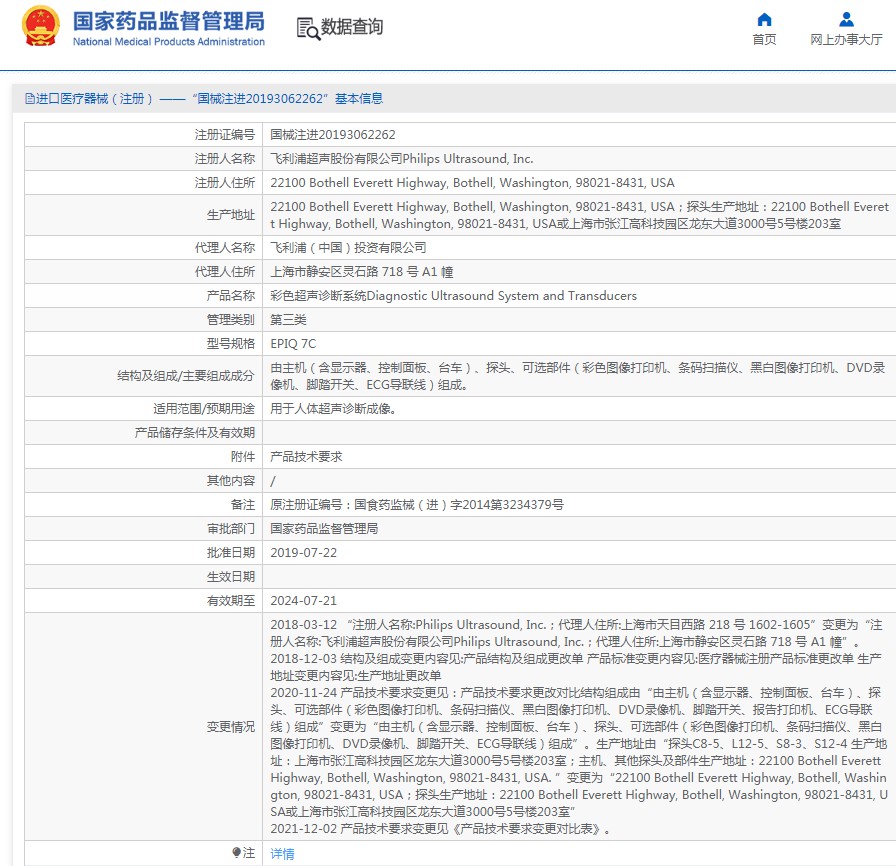Select the 2021-12-02 change record entry
The image size is (896, 866).
(441, 829)
